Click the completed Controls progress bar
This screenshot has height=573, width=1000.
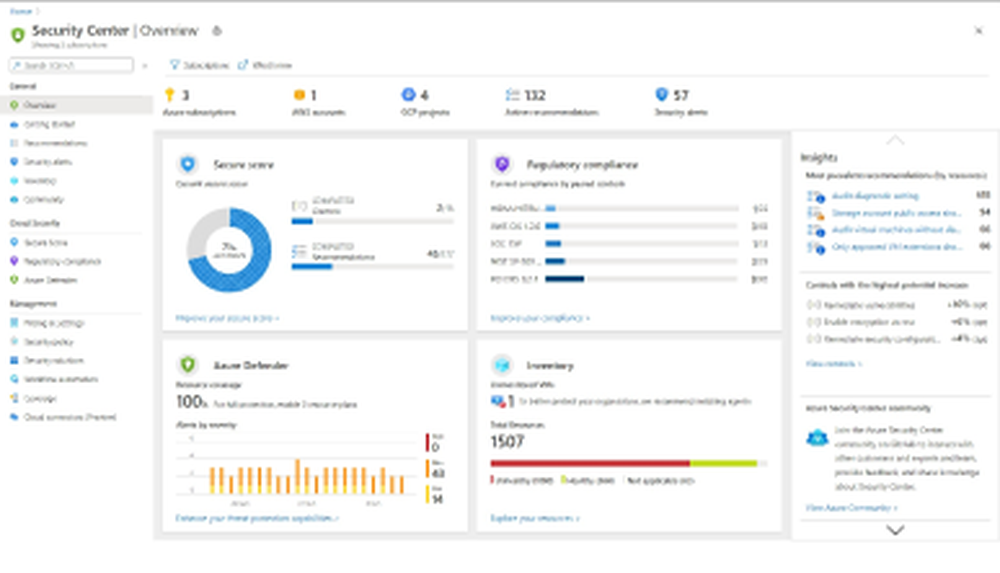(x=372, y=221)
